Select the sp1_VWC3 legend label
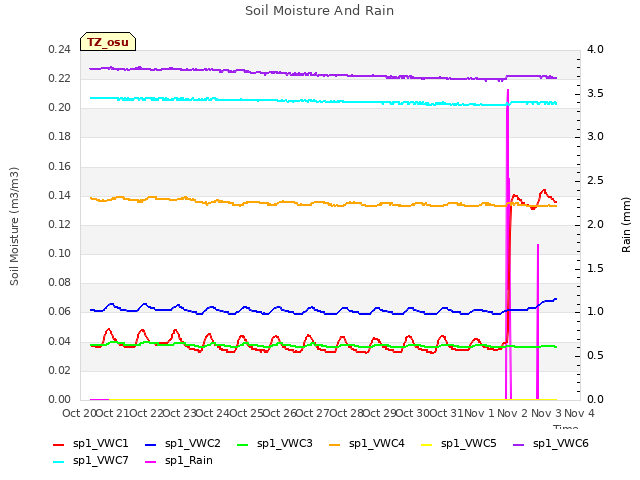 point(284,443)
